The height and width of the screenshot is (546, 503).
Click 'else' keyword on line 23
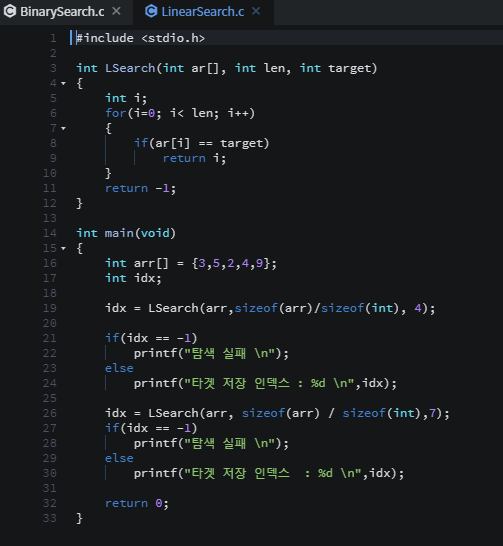(119, 368)
